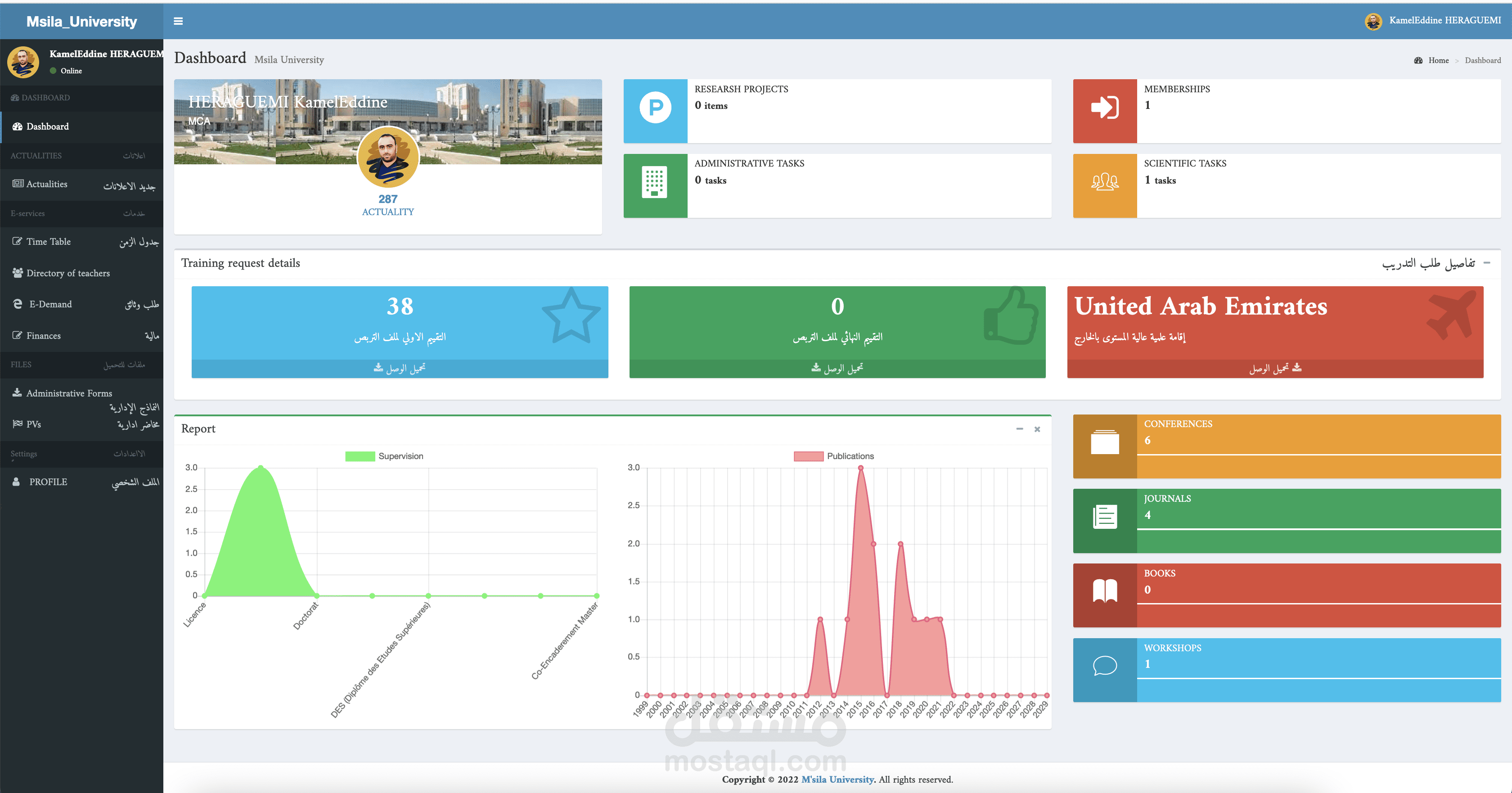Toggle the hamburger sidebar menu icon

[x=179, y=21]
